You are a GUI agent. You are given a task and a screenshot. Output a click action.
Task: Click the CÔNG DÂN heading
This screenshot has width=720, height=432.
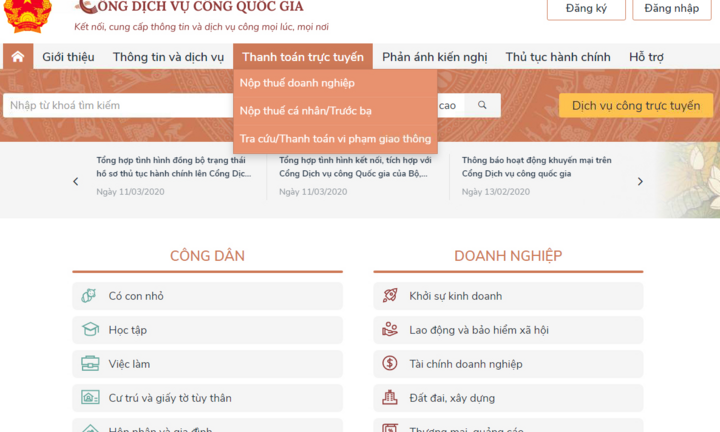208,256
